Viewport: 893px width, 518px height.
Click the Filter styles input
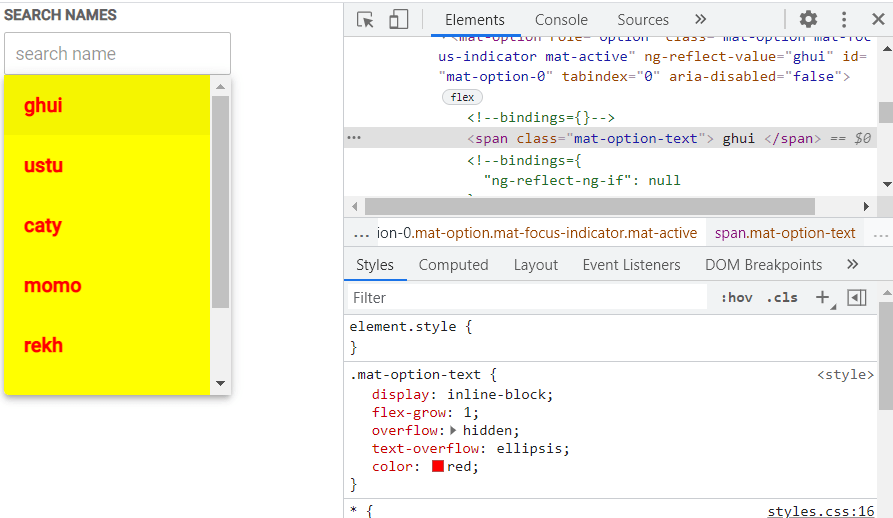(527, 298)
